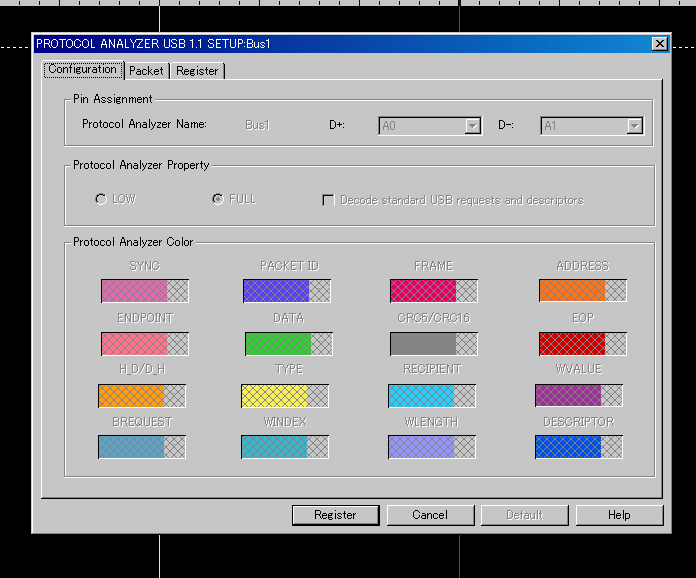
Task: Select the CRC5/CRC16 color swatch
Action: click(x=434, y=344)
